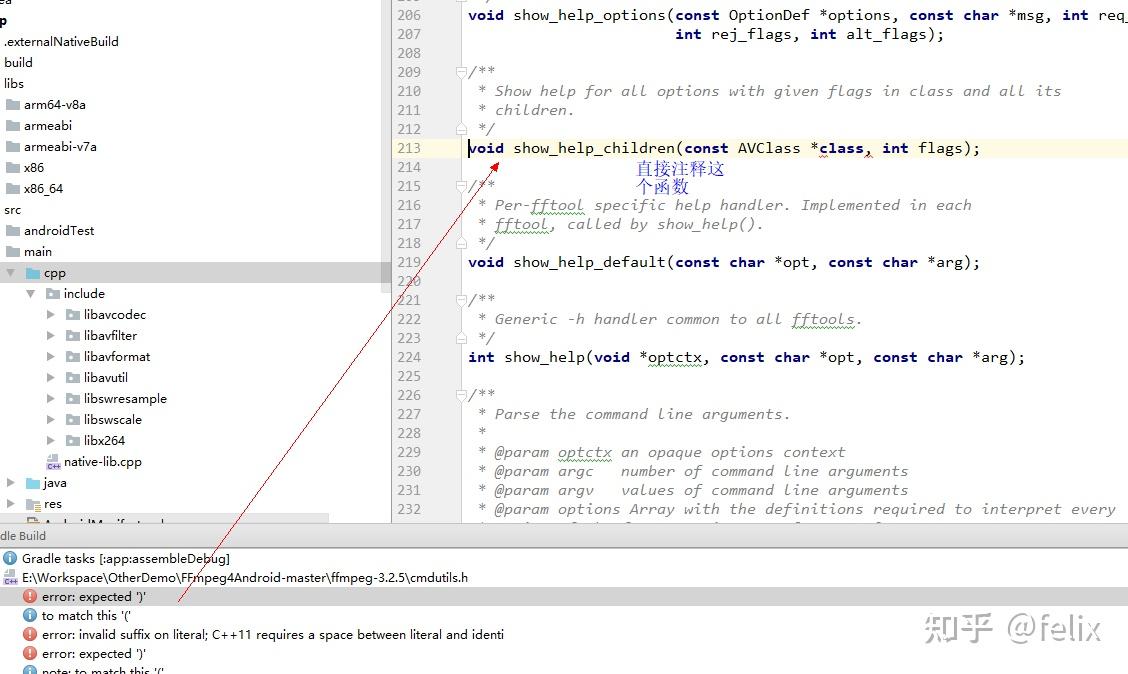
Task: Select the src folder item
Action: 12,210
